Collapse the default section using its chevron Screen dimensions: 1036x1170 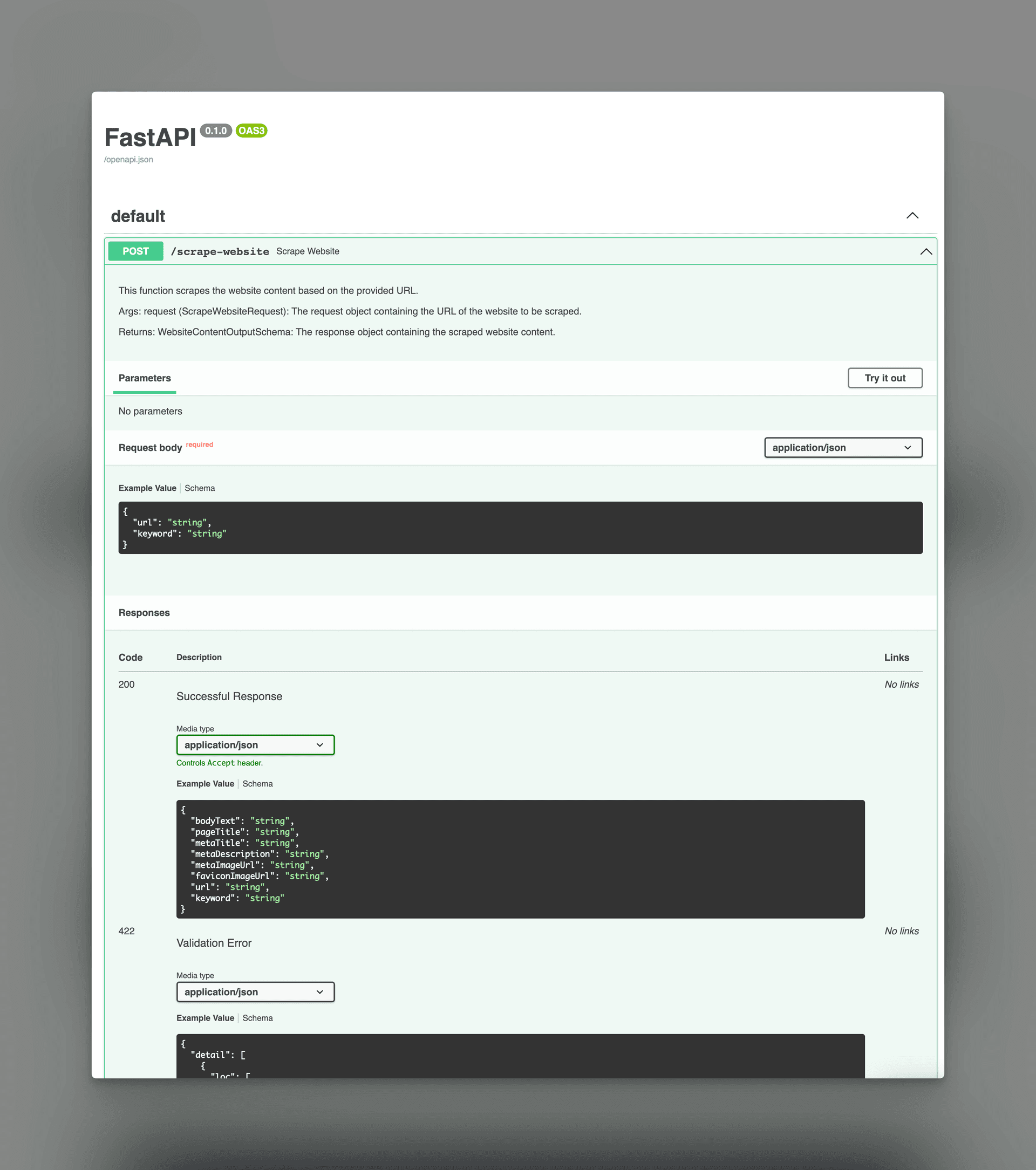pyautogui.click(x=912, y=216)
